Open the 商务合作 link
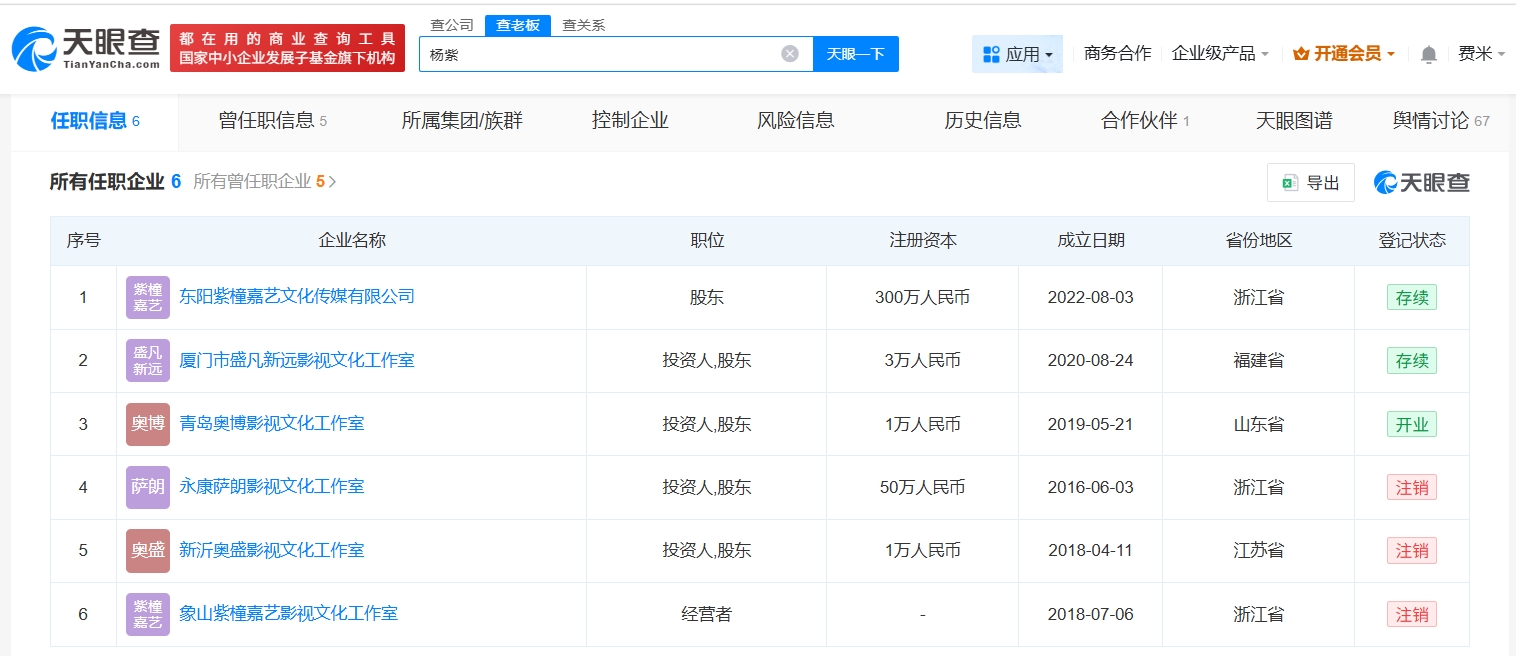The image size is (1516, 656). tap(1117, 53)
